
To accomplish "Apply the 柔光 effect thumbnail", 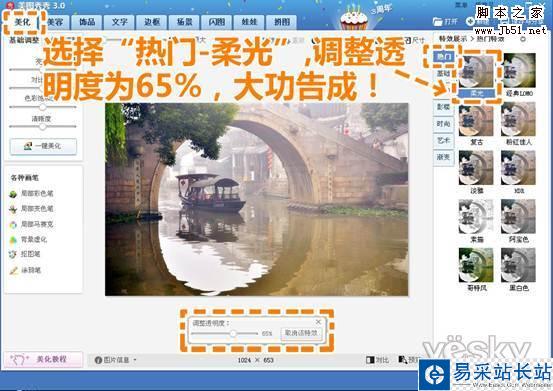I will [476, 71].
